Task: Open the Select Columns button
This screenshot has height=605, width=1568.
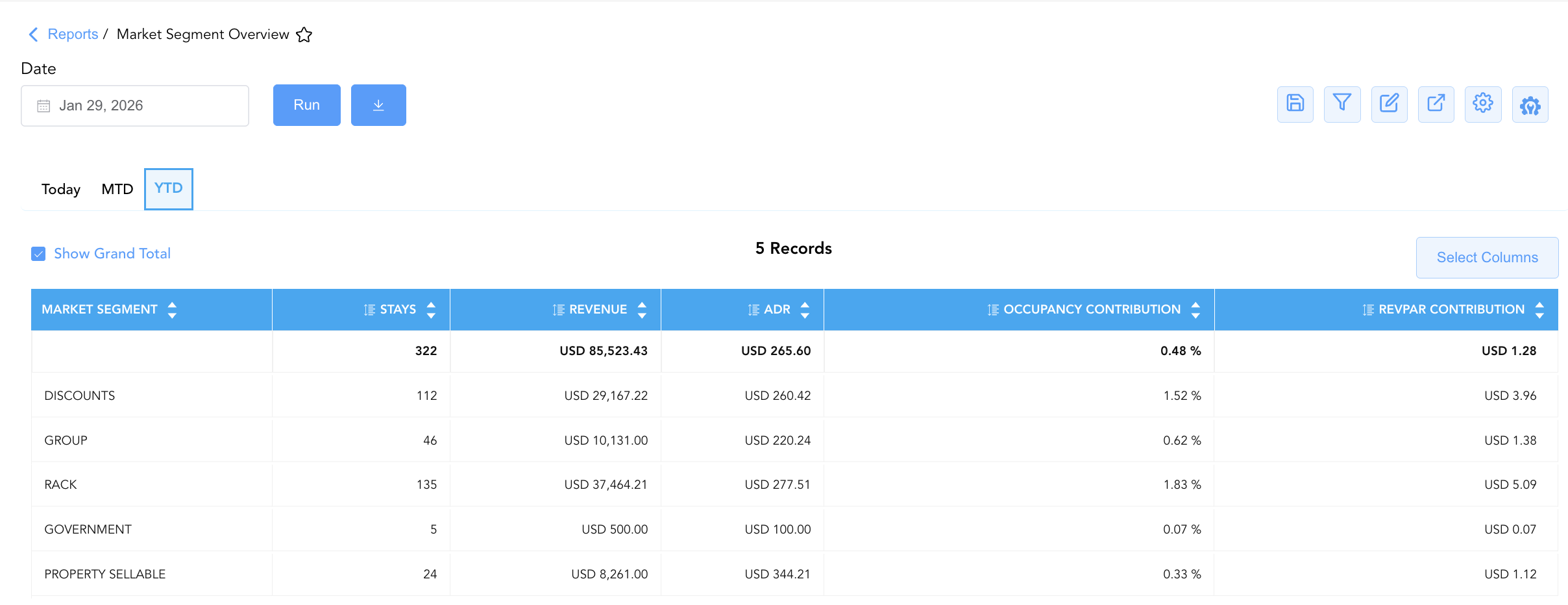Action: point(1488,258)
